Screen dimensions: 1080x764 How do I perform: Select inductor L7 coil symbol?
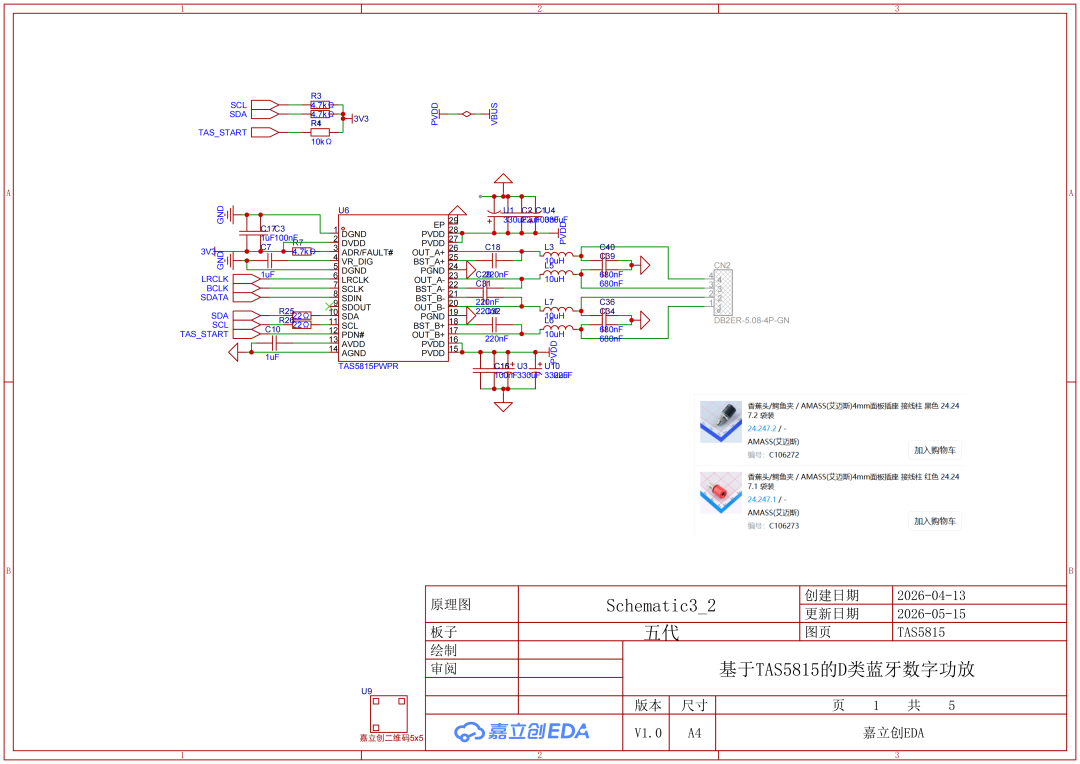click(x=557, y=310)
